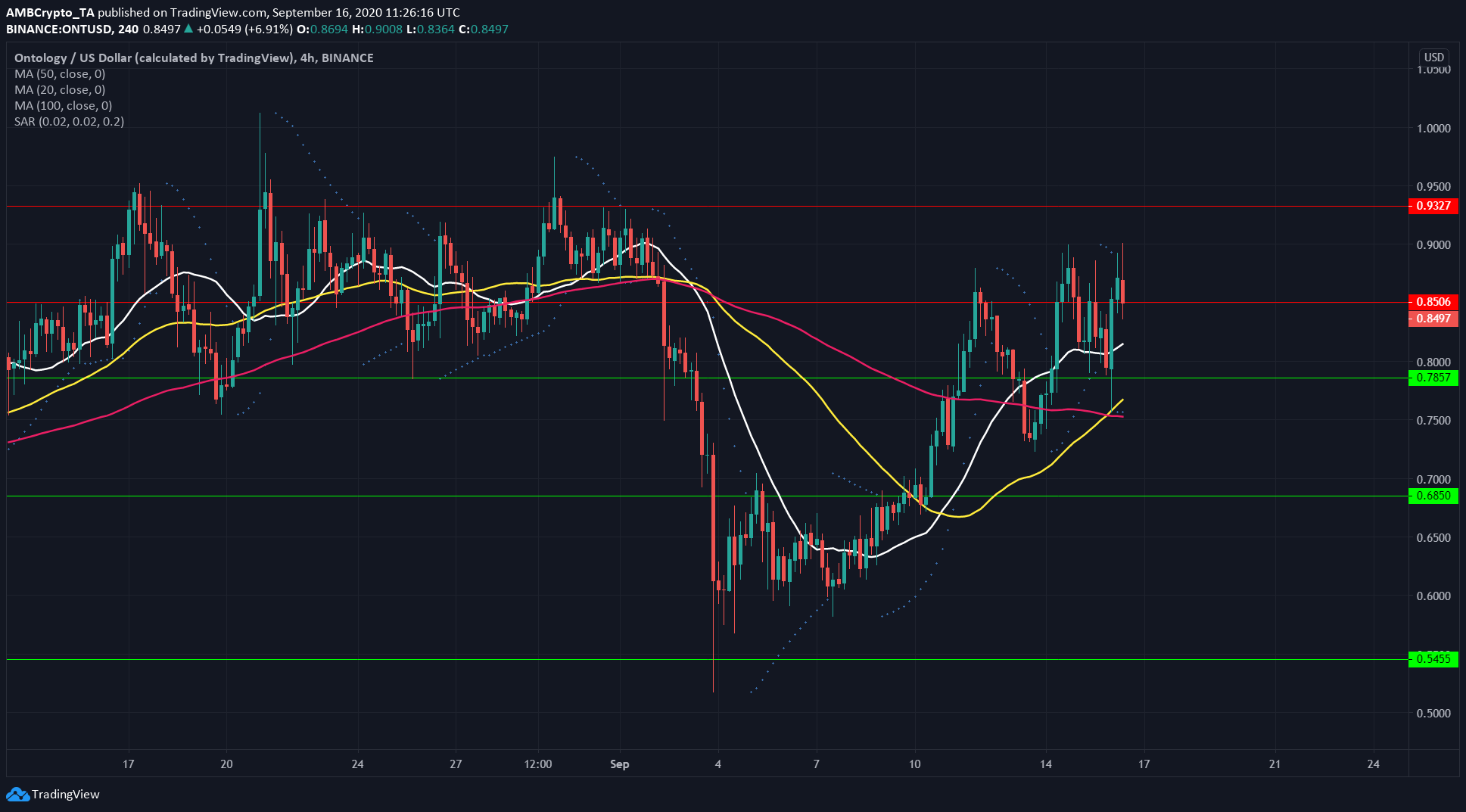Click the +0.0549 (+6.91%) change value

[x=244, y=30]
